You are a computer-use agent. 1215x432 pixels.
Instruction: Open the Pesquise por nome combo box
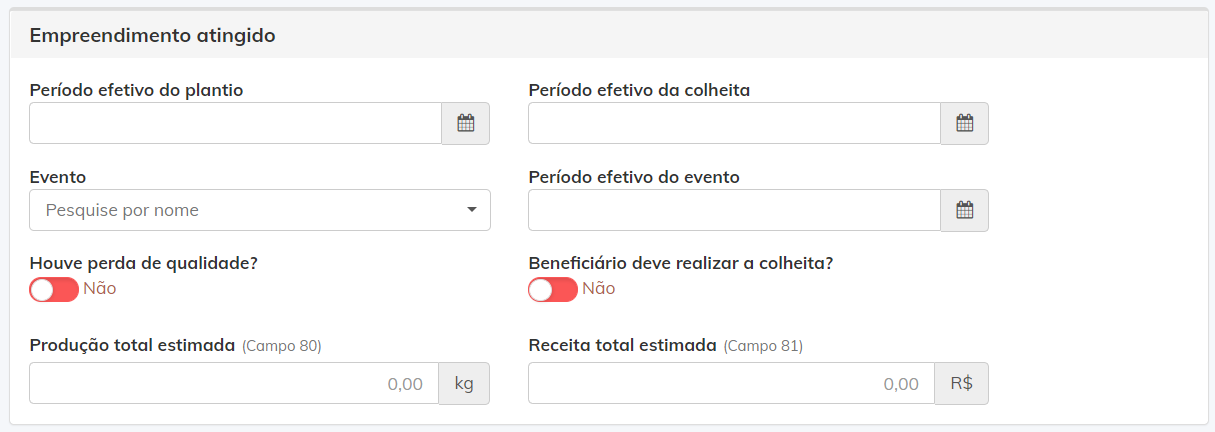[260, 210]
